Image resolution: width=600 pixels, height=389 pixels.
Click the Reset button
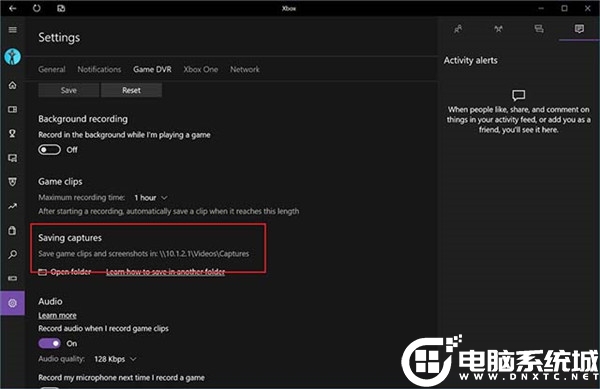131,90
